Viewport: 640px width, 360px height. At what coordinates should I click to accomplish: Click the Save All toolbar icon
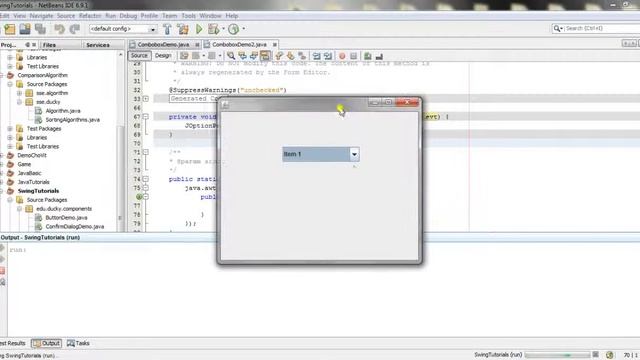pyautogui.click(x=40, y=29)
